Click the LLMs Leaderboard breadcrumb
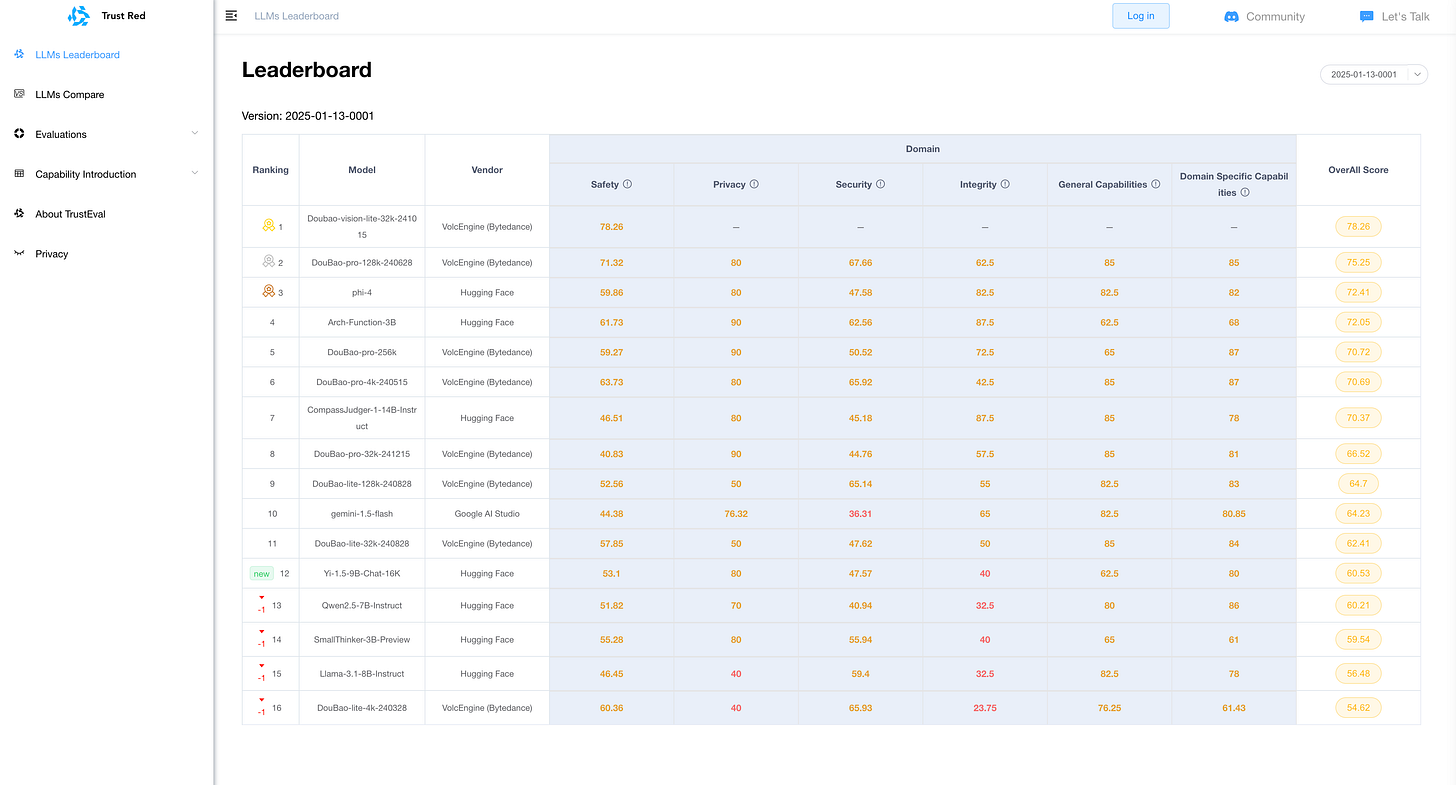1456x785 pixels. click(296, 16)
